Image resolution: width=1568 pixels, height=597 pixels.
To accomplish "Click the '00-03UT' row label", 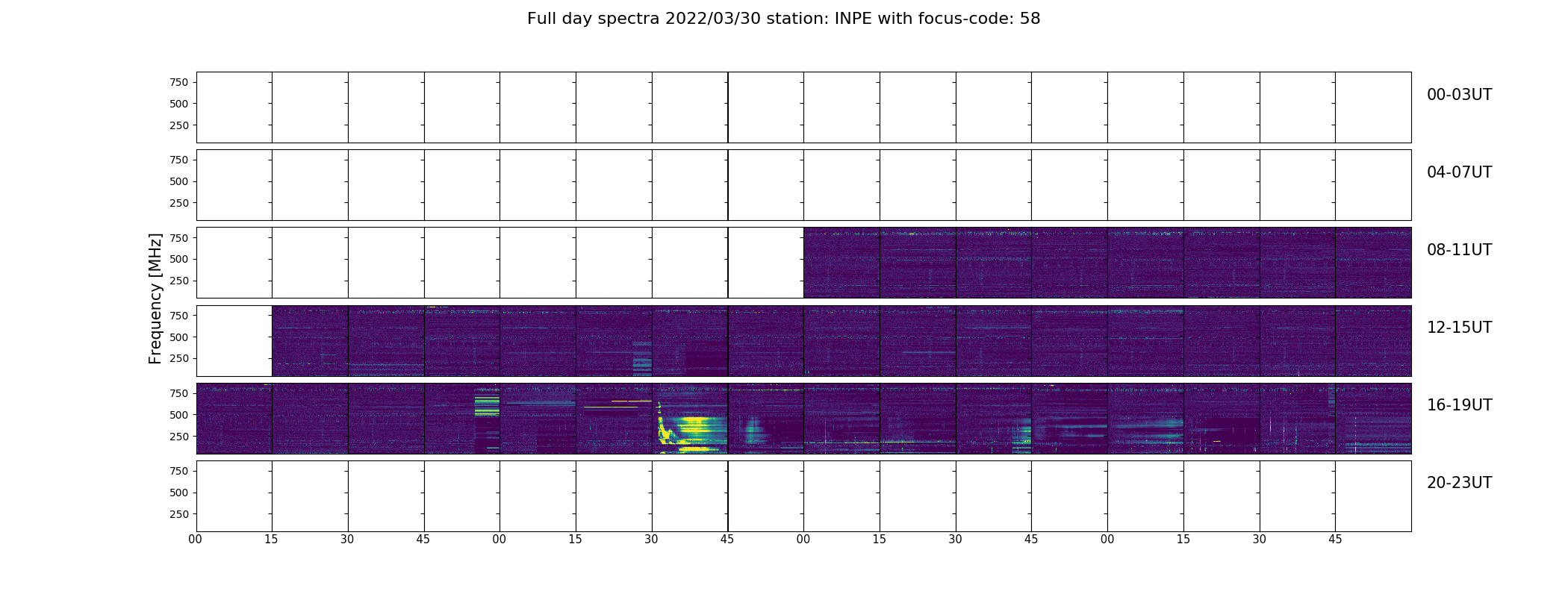I will (1459, 95).
